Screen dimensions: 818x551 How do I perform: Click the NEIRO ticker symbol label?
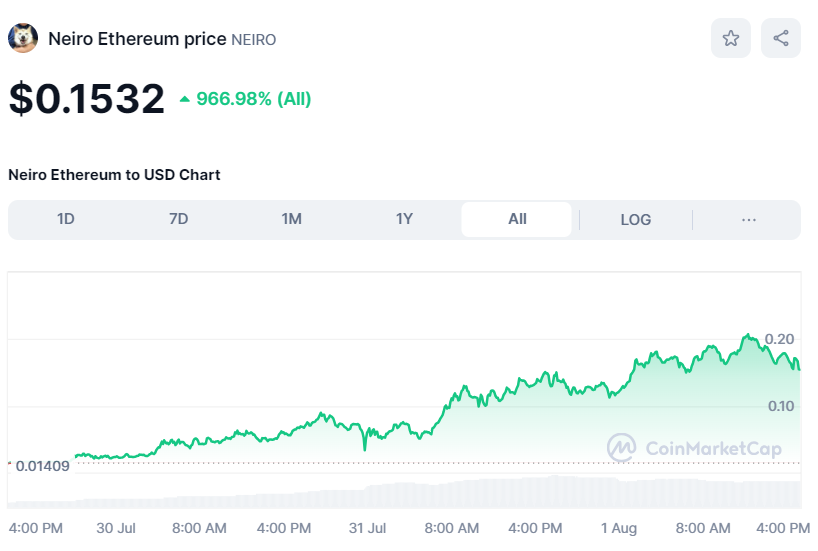coord(254,40)
